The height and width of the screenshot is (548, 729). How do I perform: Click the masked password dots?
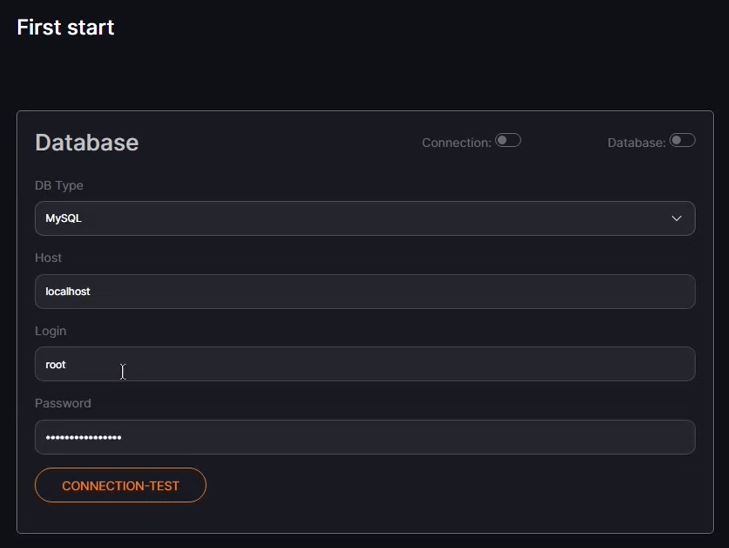click(84, 437)
